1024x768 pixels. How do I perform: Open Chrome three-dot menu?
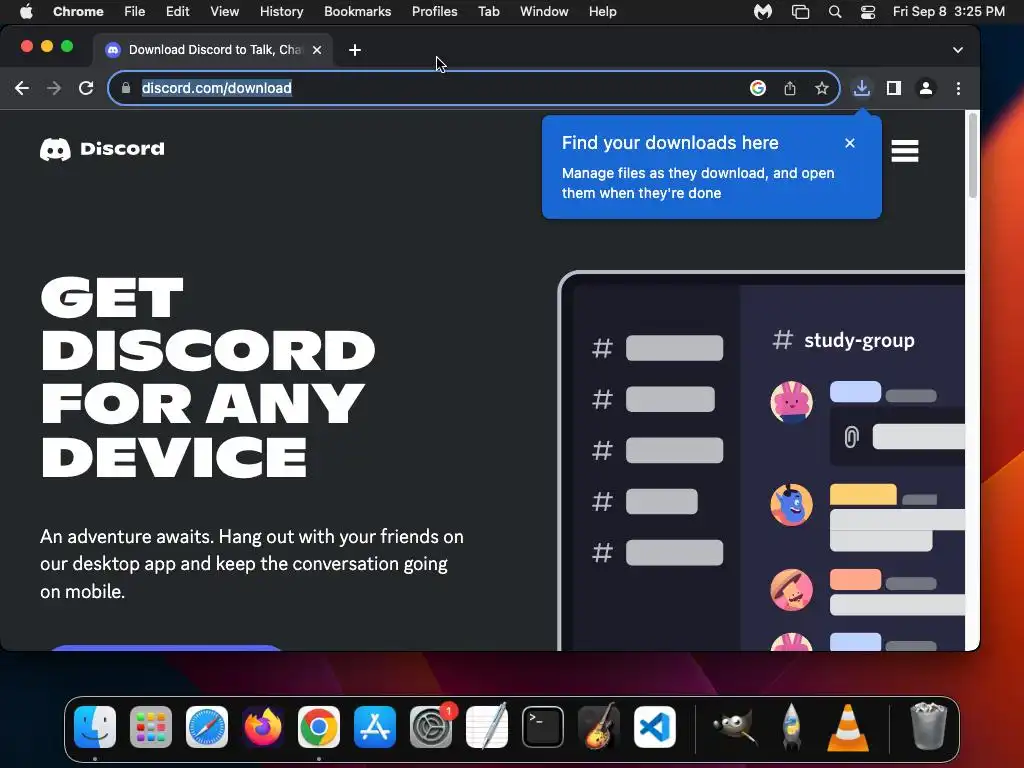[958, 88]
